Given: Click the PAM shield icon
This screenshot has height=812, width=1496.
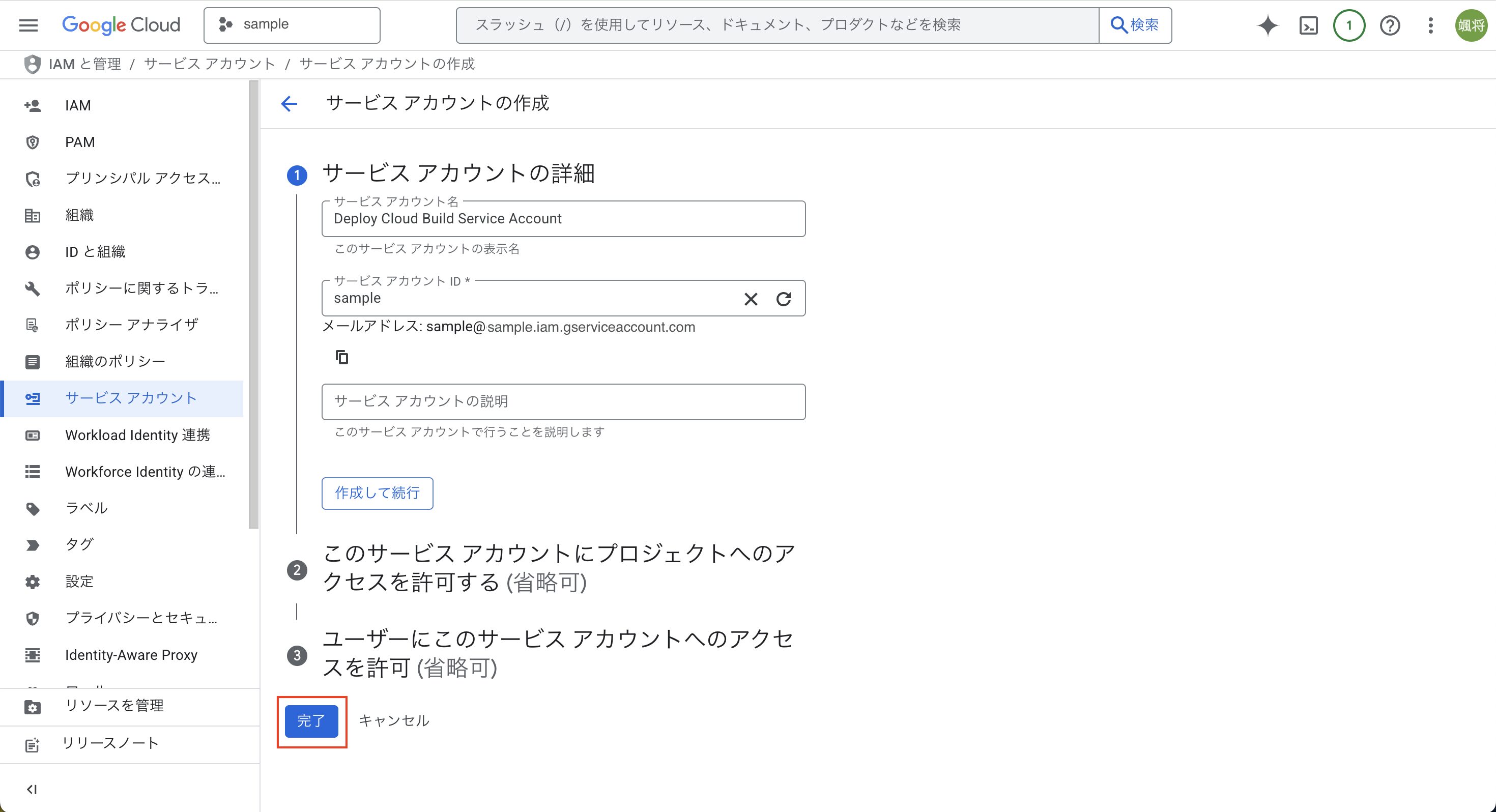Looking at the screenshot, I should pos(33,142).
